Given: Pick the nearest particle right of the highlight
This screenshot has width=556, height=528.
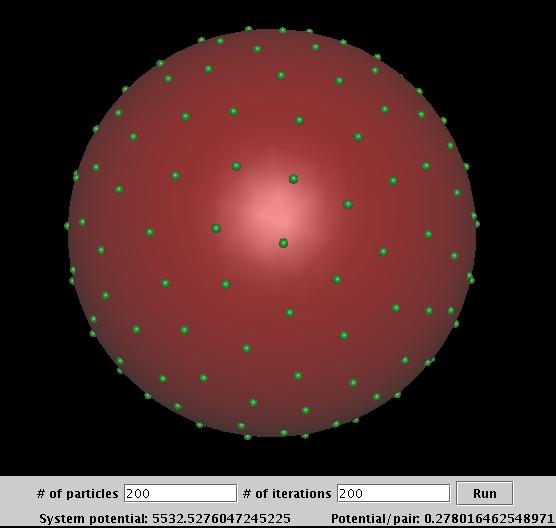Looking at the screenshot, I should click(x=348, y=204).
